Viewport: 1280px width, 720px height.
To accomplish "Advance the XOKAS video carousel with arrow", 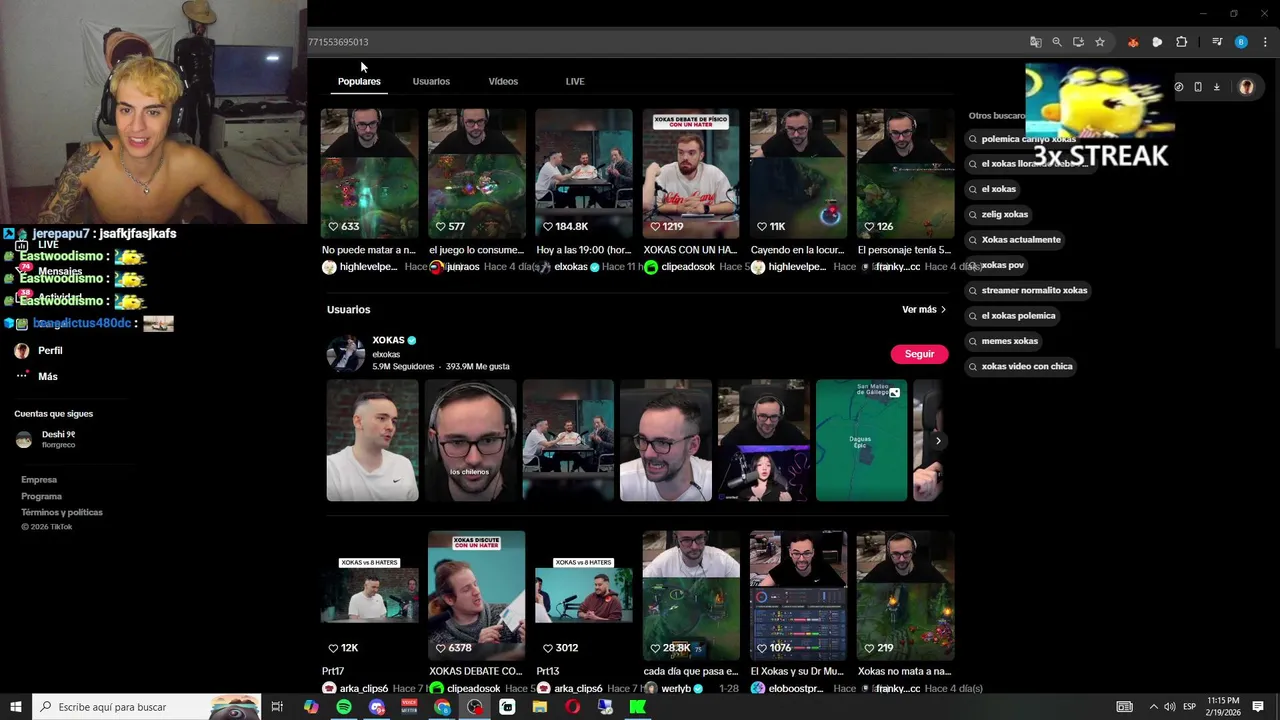I will pyautogui.click(x=938, y=441).
